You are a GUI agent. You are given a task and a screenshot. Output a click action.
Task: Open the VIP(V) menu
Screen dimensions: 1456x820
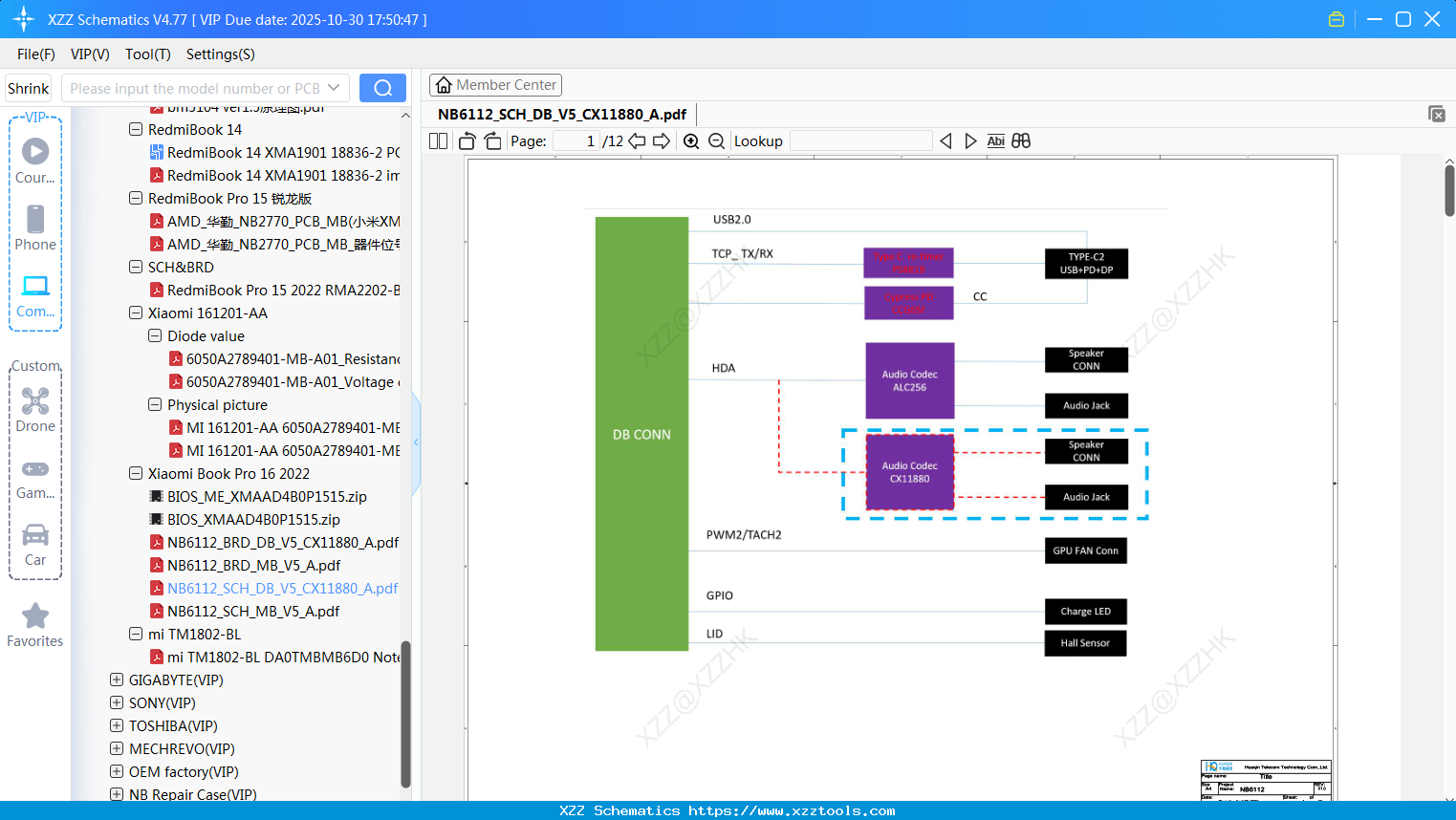[90, 54]
